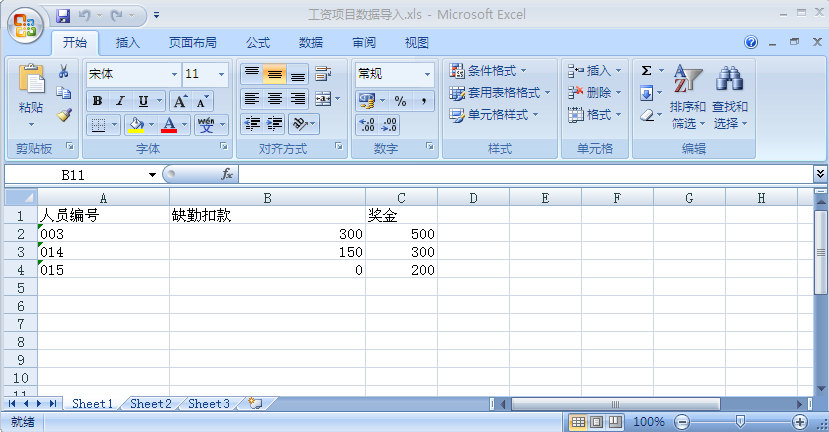Click in the formula bar
The height and width of the screenshot is (432, 829).
coord(526,174)
